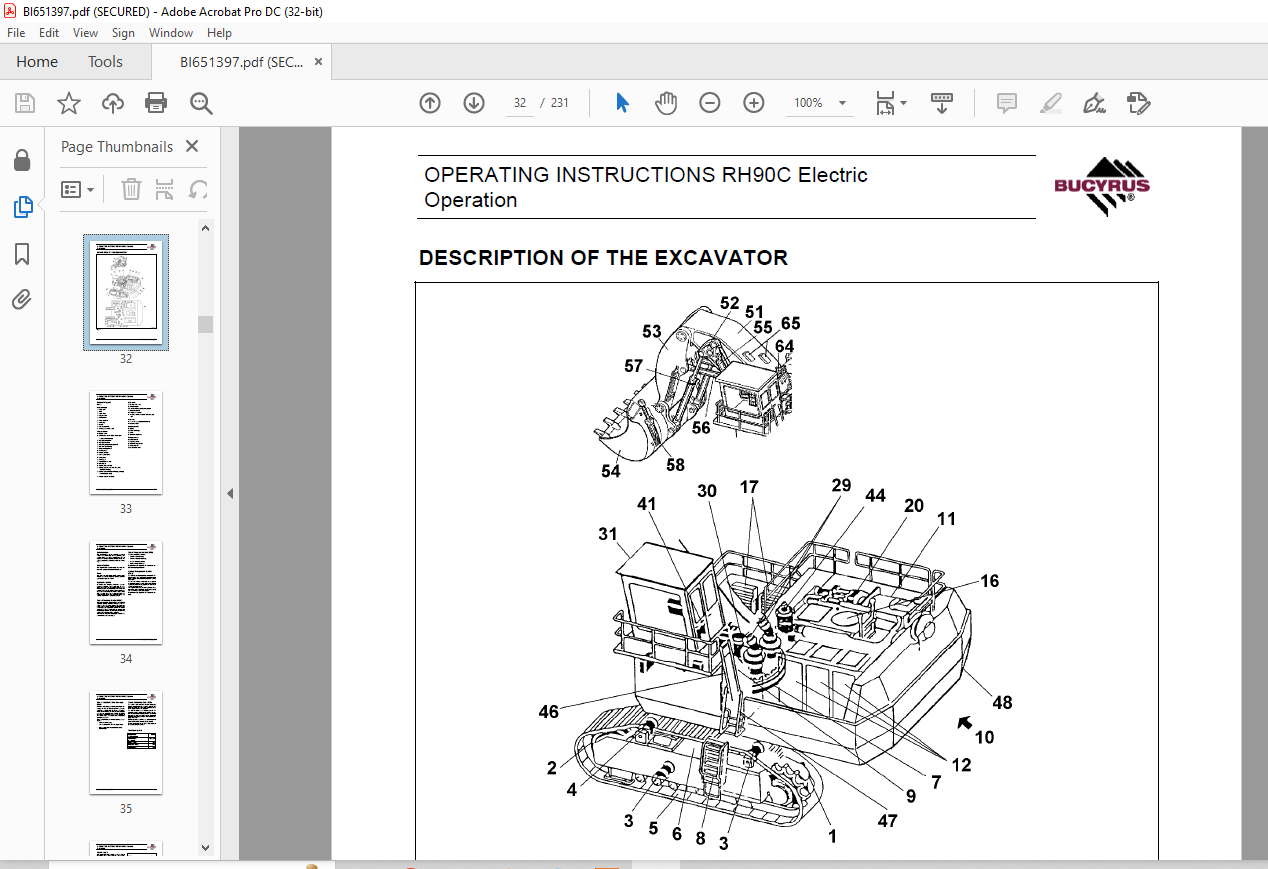Click the DESCRIPTION OF THE EXCAVATOR heading
Viewport: 1268px width, 869px height.
click(x=603, y=258)
